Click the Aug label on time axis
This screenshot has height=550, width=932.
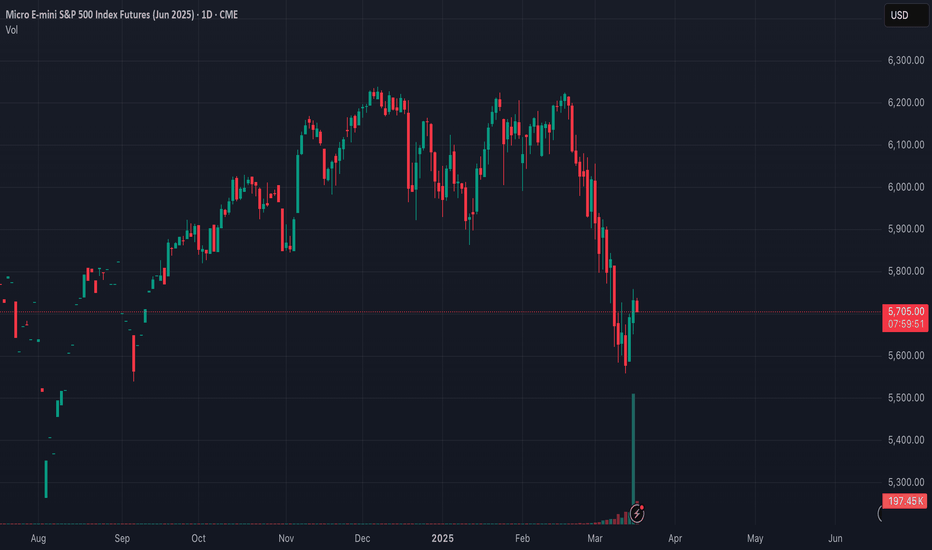[38, 538]
